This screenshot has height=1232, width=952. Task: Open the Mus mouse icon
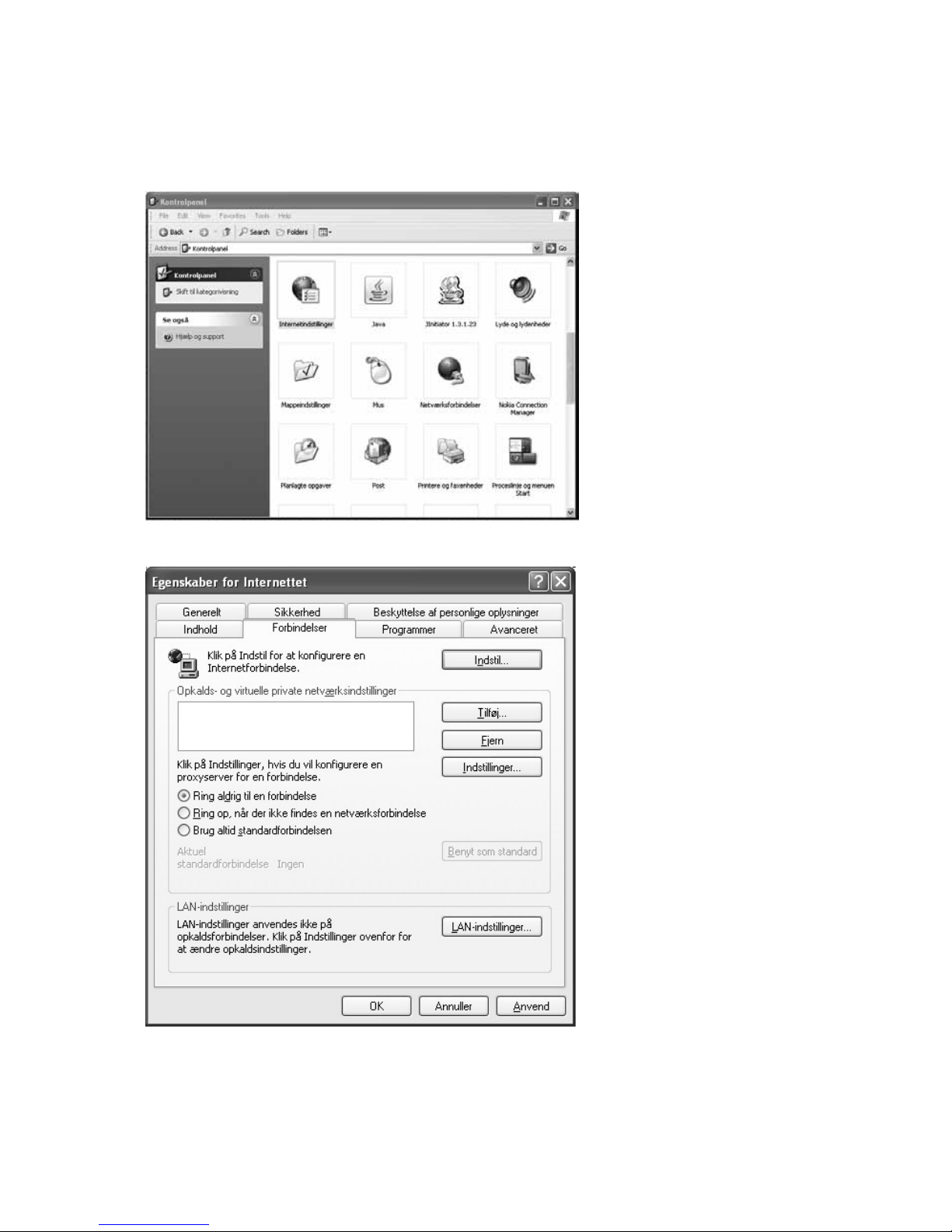[378, 376]
